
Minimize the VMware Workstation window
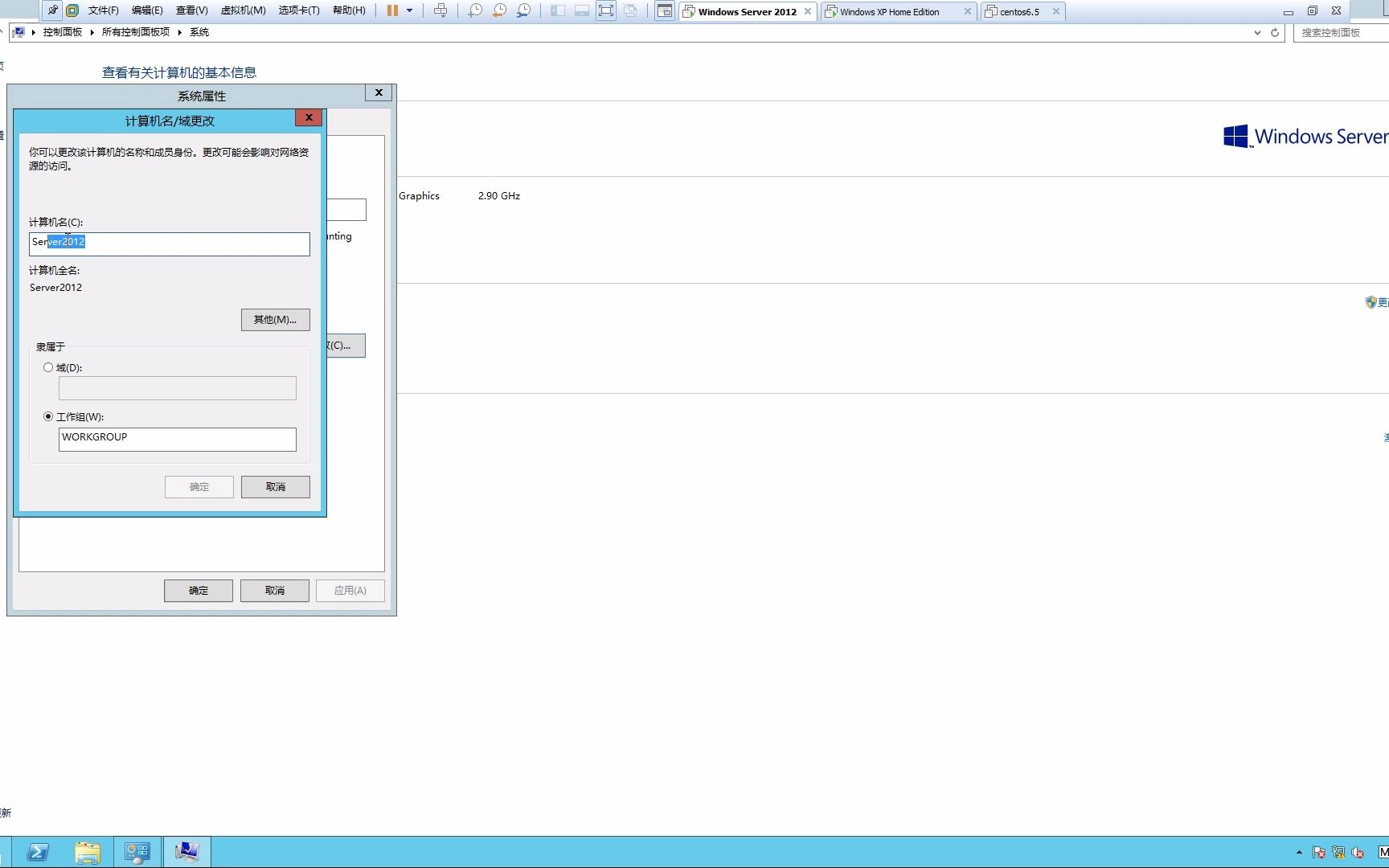tap(1289, 11)
